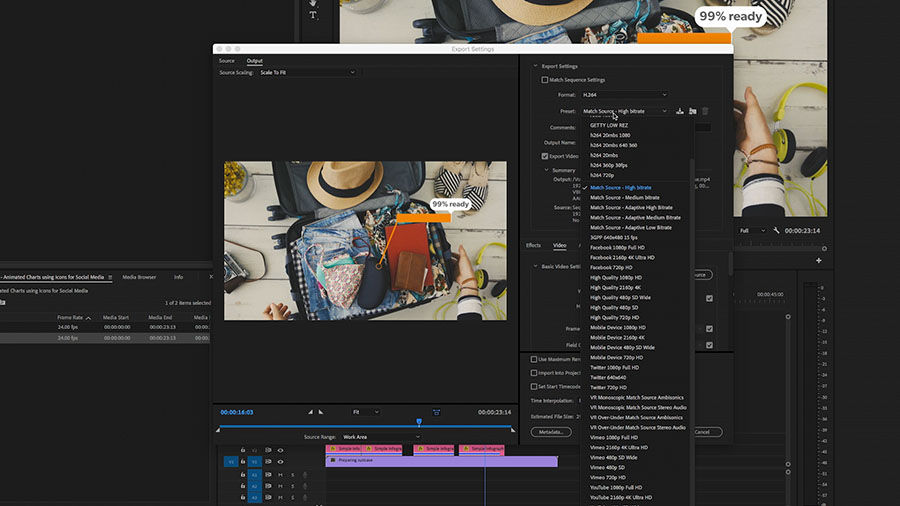
Task: Uncheck the Export Video checkbox
Action: 545,156
